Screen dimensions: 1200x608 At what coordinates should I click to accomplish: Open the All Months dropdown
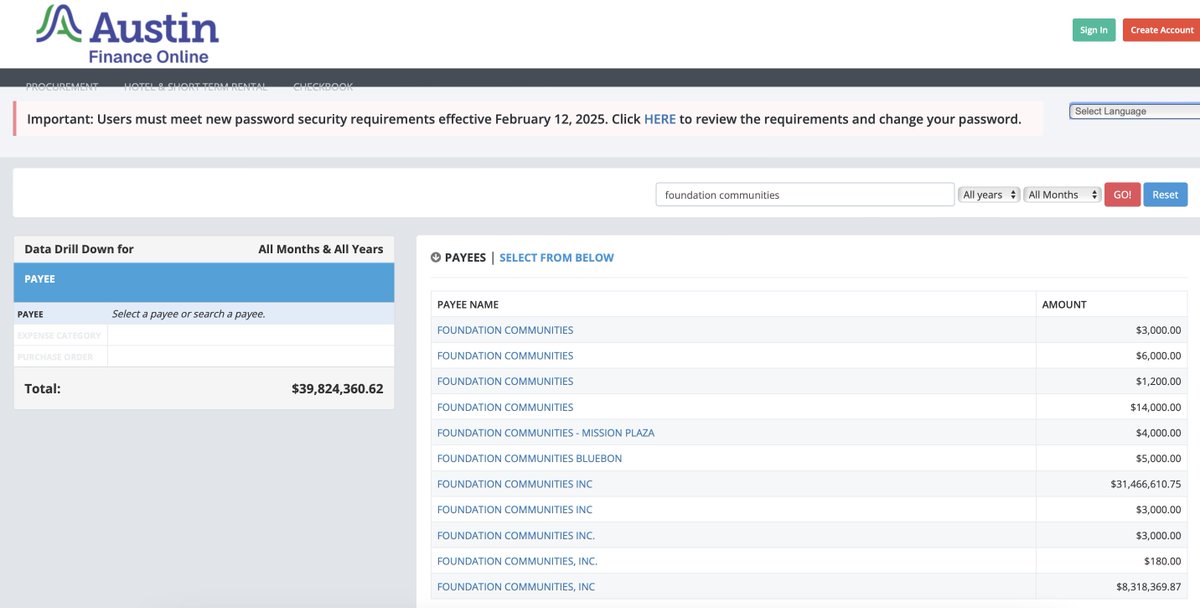coord(1062,195)
